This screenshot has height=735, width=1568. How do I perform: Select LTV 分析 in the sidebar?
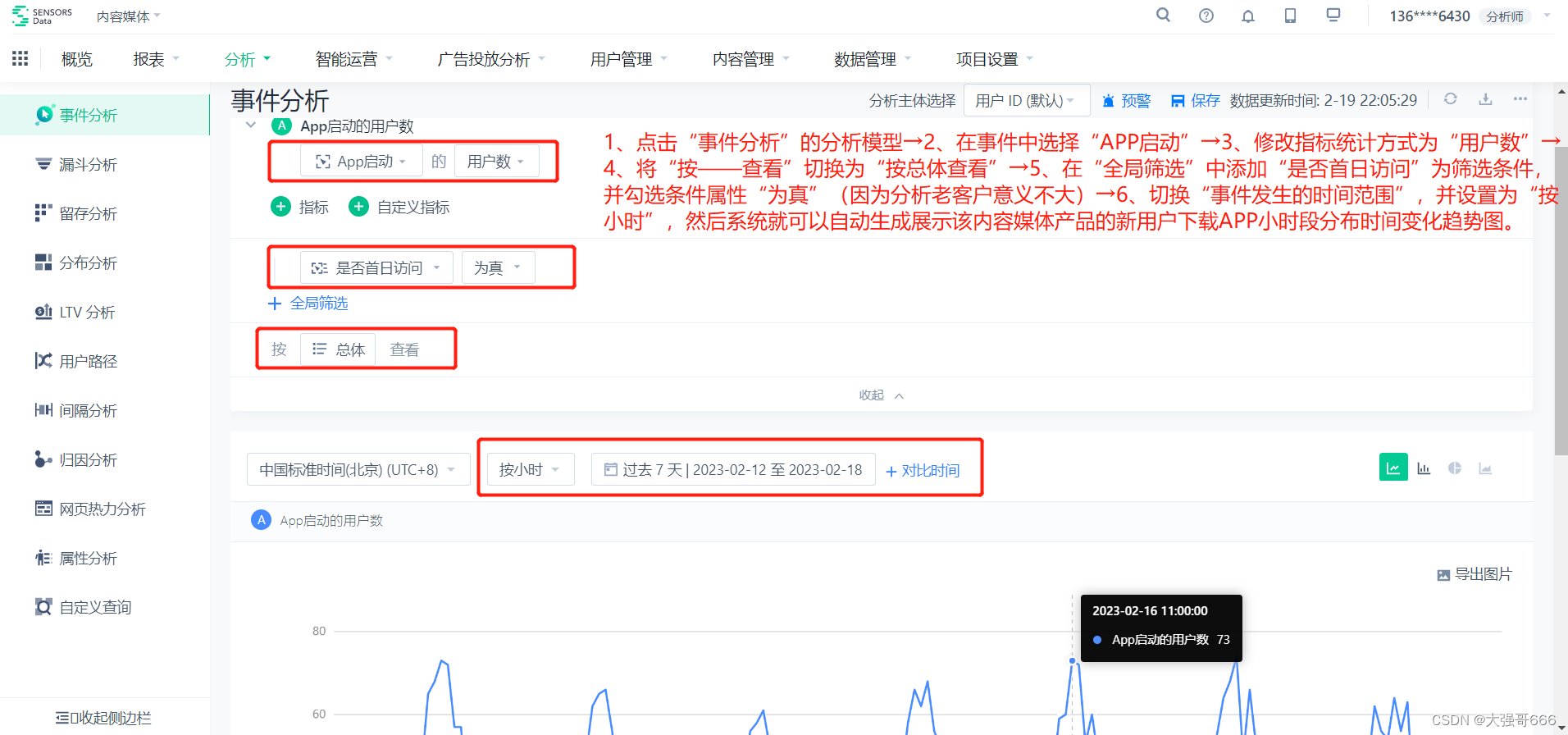[105, 312]
